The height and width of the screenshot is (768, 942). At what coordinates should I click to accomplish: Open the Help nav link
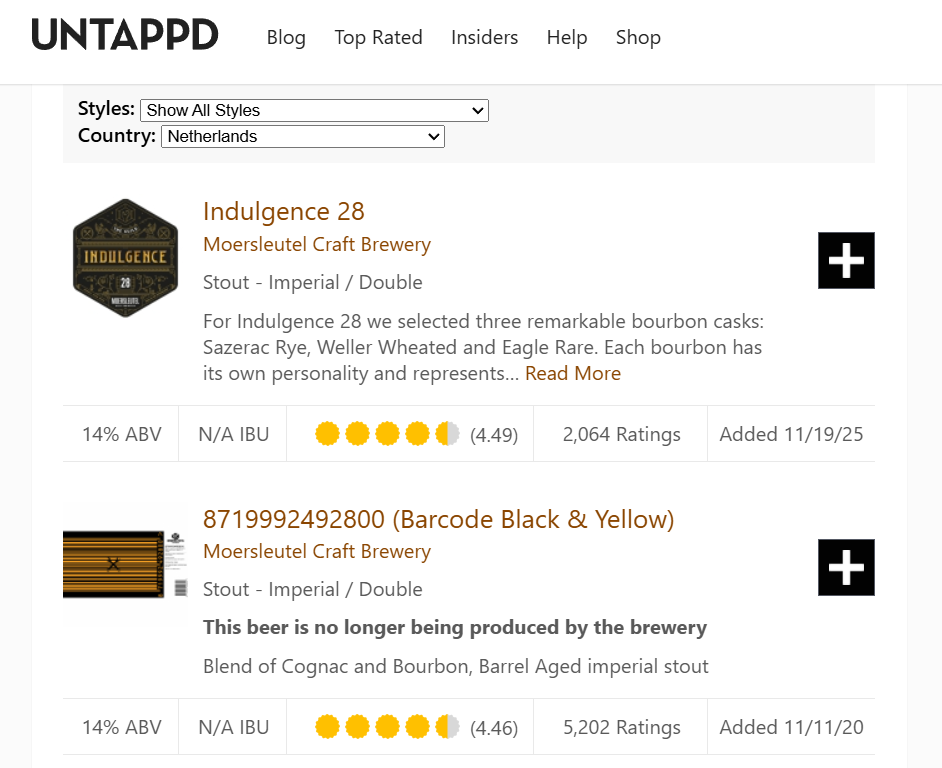[x=567, y=37]
